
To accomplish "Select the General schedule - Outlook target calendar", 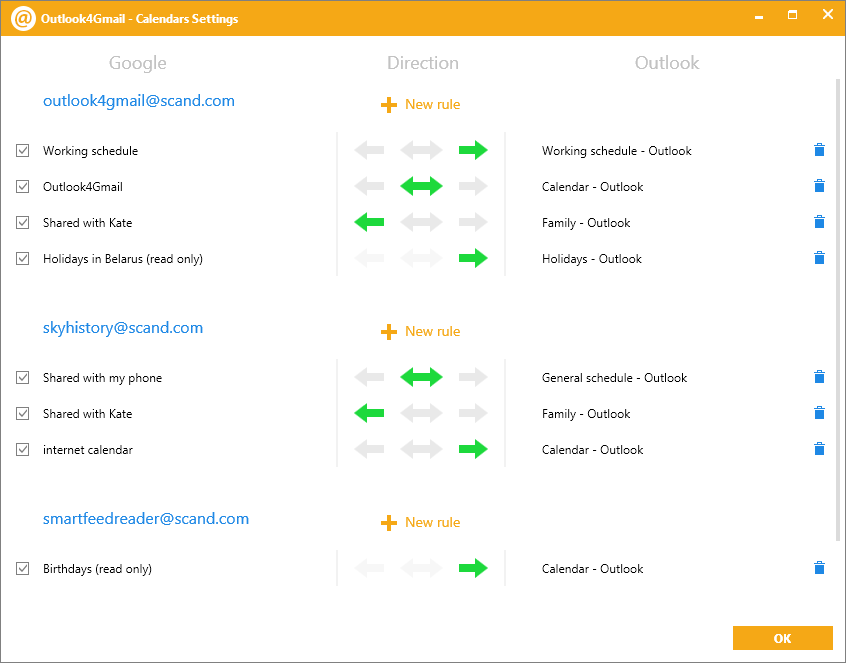I will [615, 378].
